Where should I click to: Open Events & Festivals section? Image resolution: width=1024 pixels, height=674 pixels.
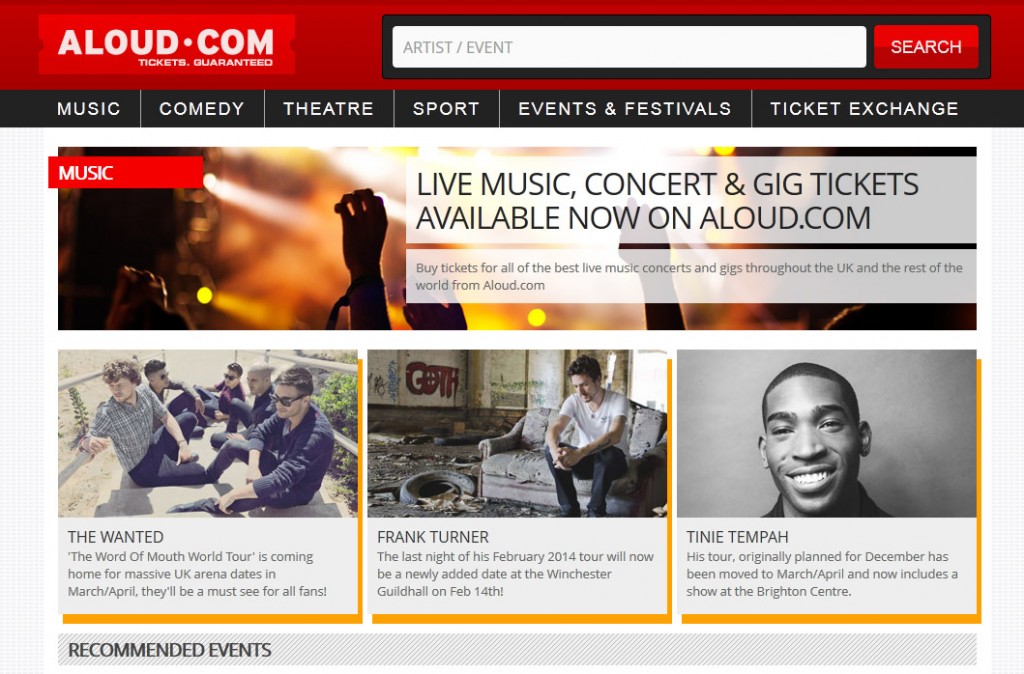624,108
